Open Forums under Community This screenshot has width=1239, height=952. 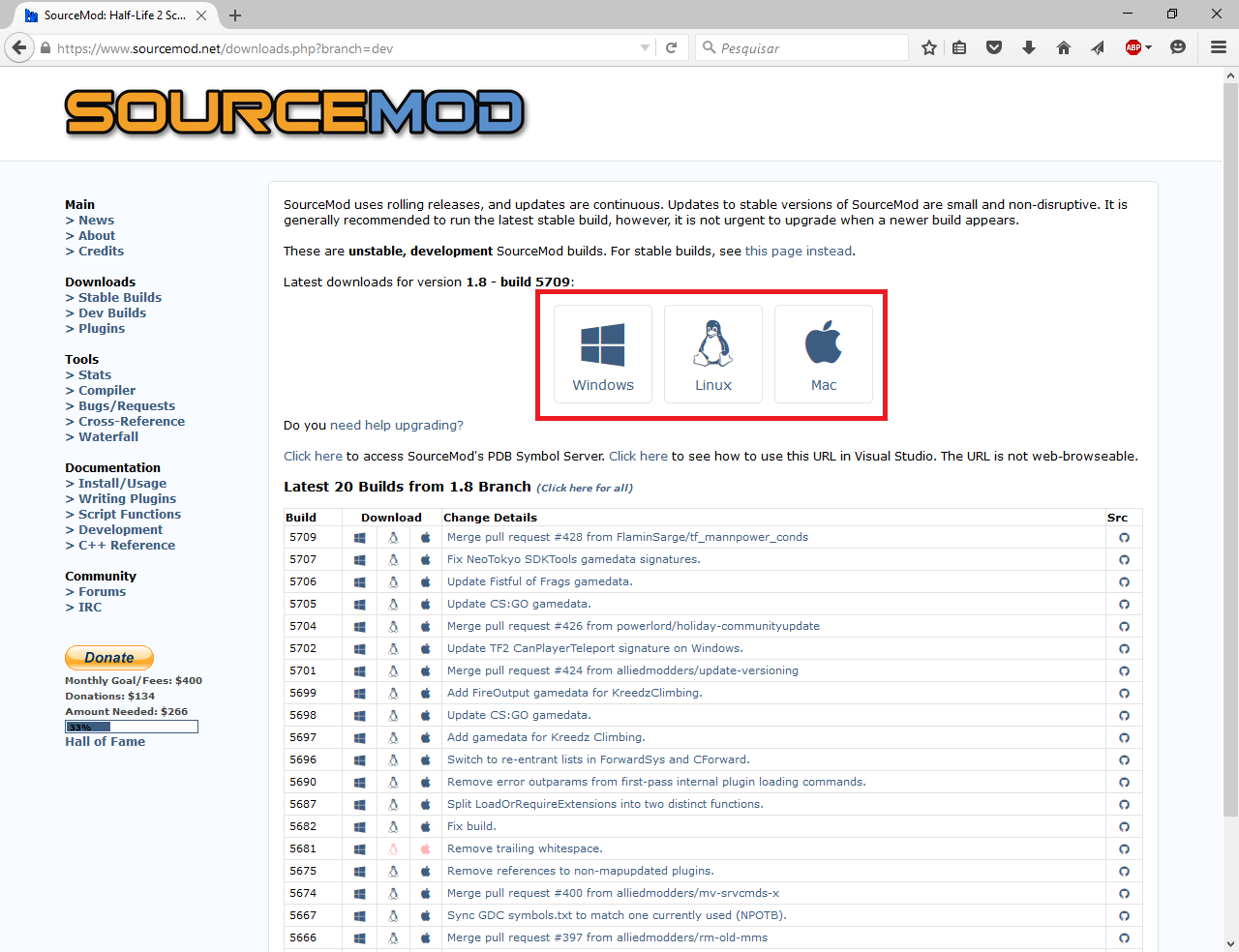click(102, 592)
